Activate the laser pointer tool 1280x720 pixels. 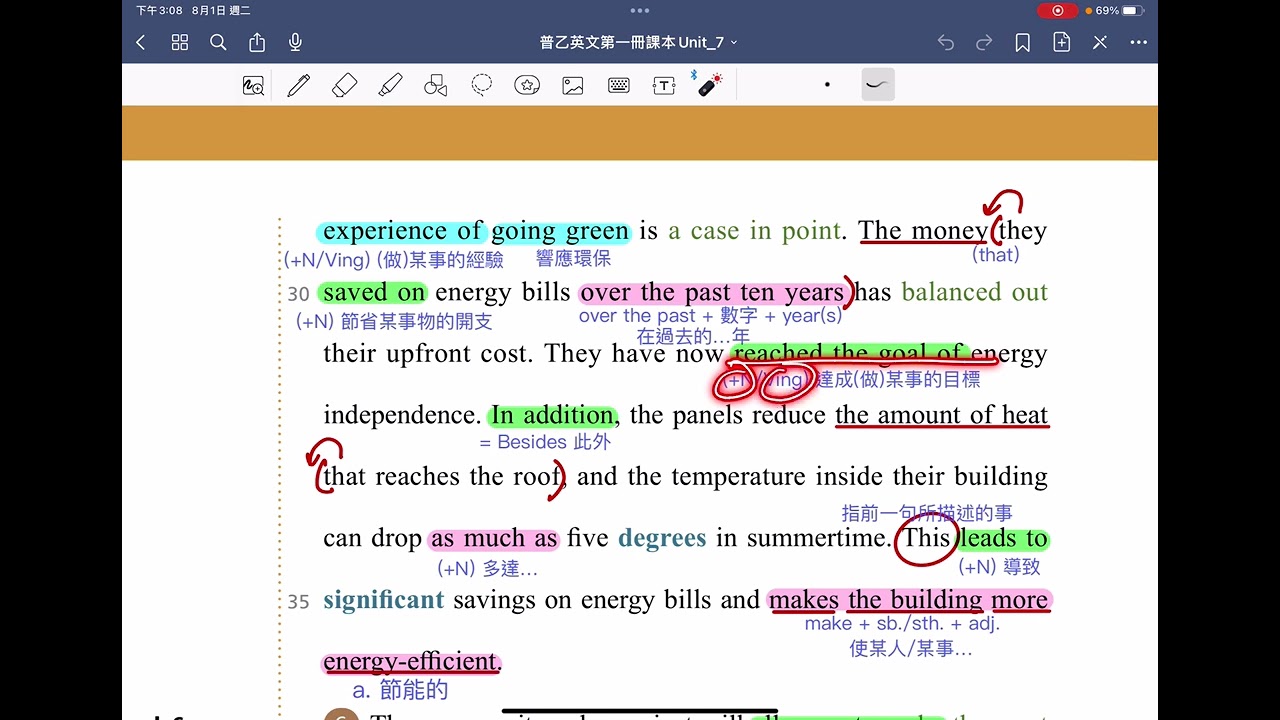click(709, 84)
